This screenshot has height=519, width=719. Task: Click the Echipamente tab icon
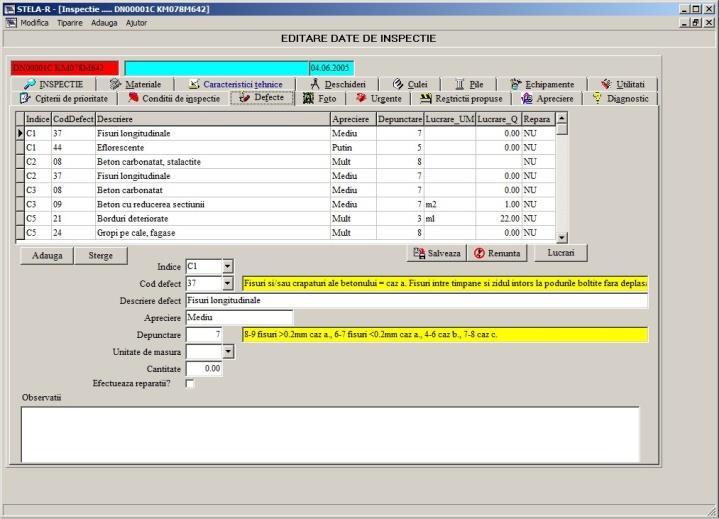point(516,84)
